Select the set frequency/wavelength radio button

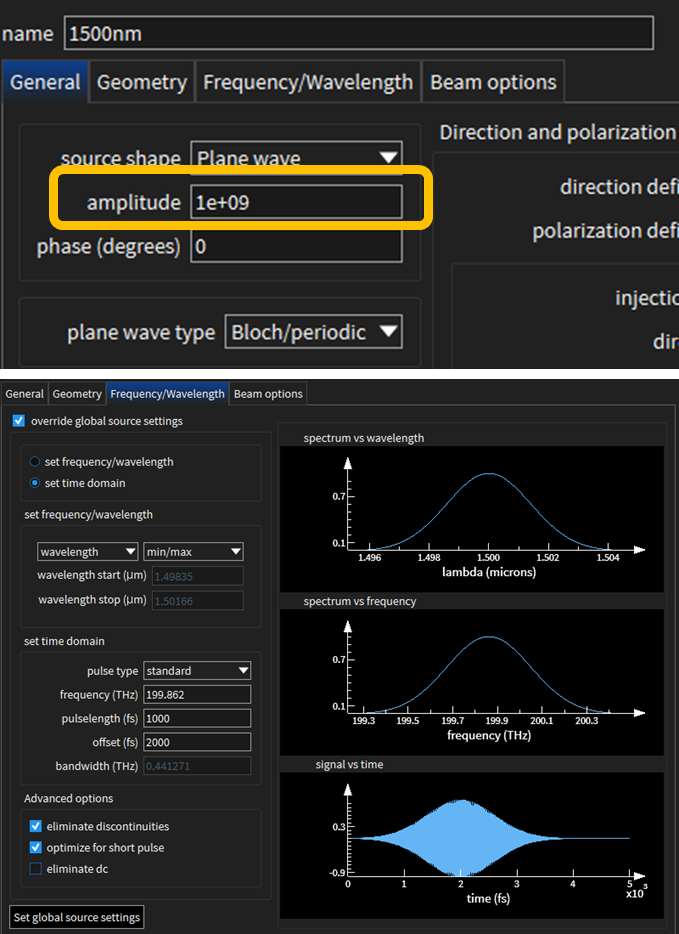[36, 462]
